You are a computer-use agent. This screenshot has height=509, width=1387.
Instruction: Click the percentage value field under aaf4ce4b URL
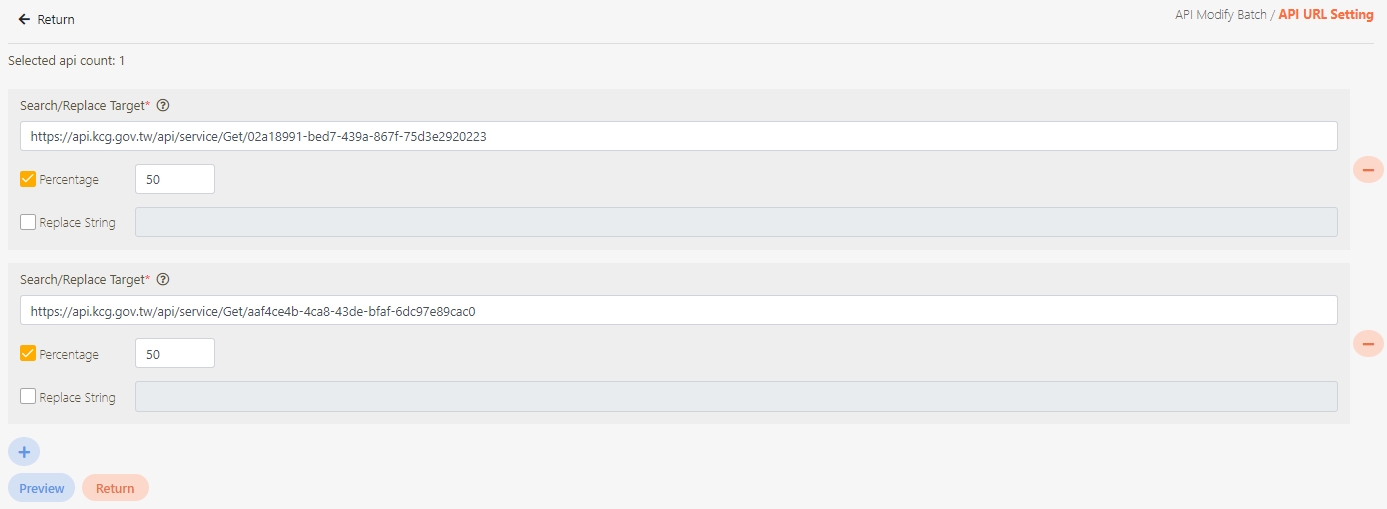174,354
